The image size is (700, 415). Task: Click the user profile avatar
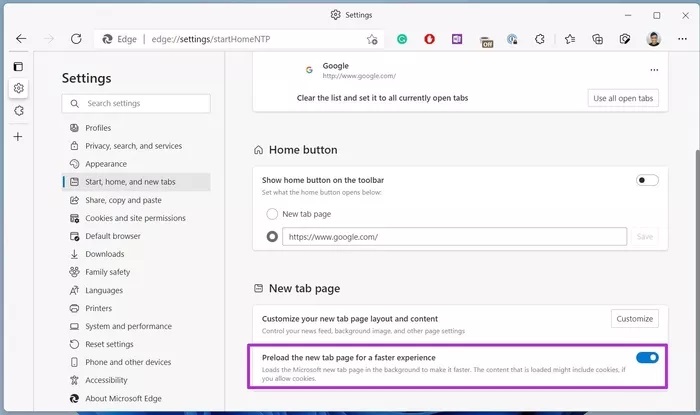point(653,39)
